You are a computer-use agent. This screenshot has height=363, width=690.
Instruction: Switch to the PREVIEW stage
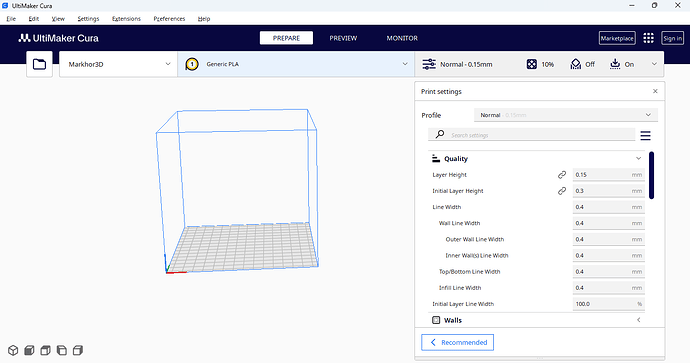[x=343, y=38]
